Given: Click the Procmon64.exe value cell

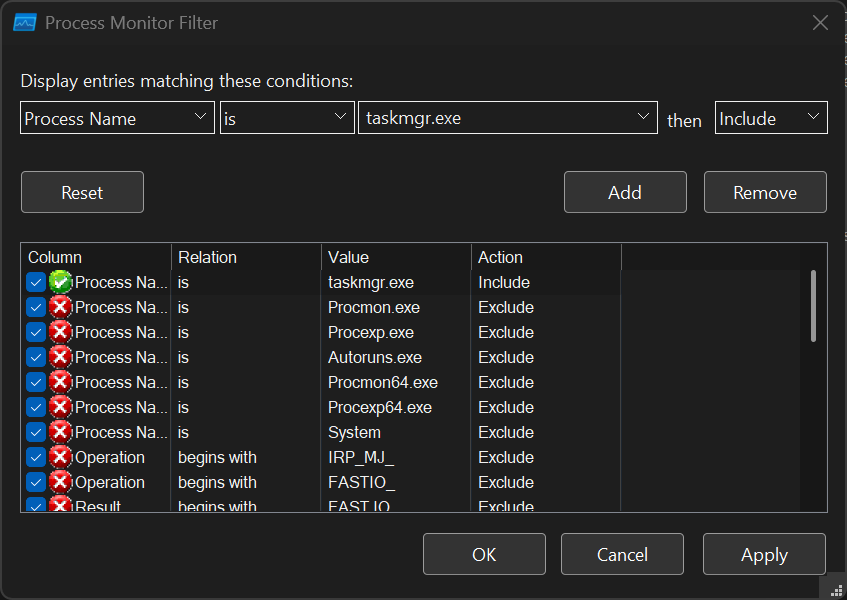Looking at the screenshot, I should (396, 382).
